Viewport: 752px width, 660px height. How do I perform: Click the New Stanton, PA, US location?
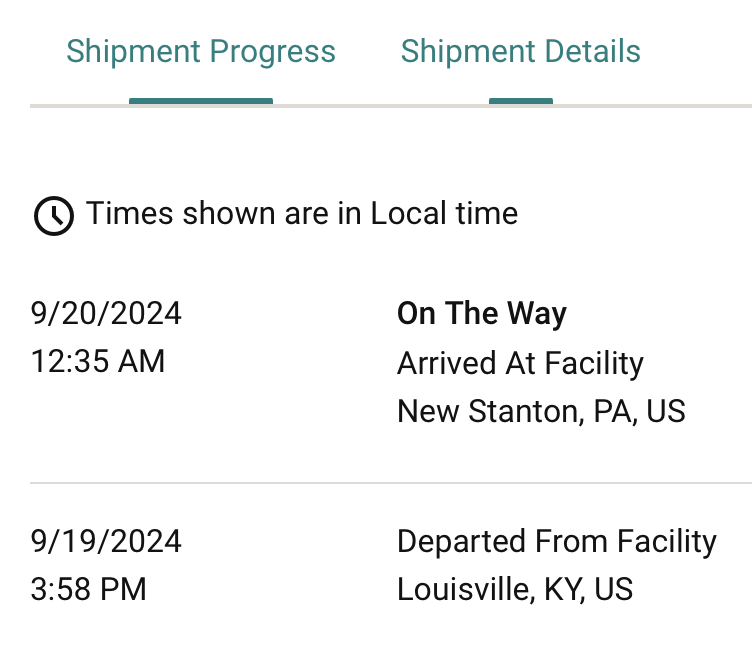coord(541,411)
